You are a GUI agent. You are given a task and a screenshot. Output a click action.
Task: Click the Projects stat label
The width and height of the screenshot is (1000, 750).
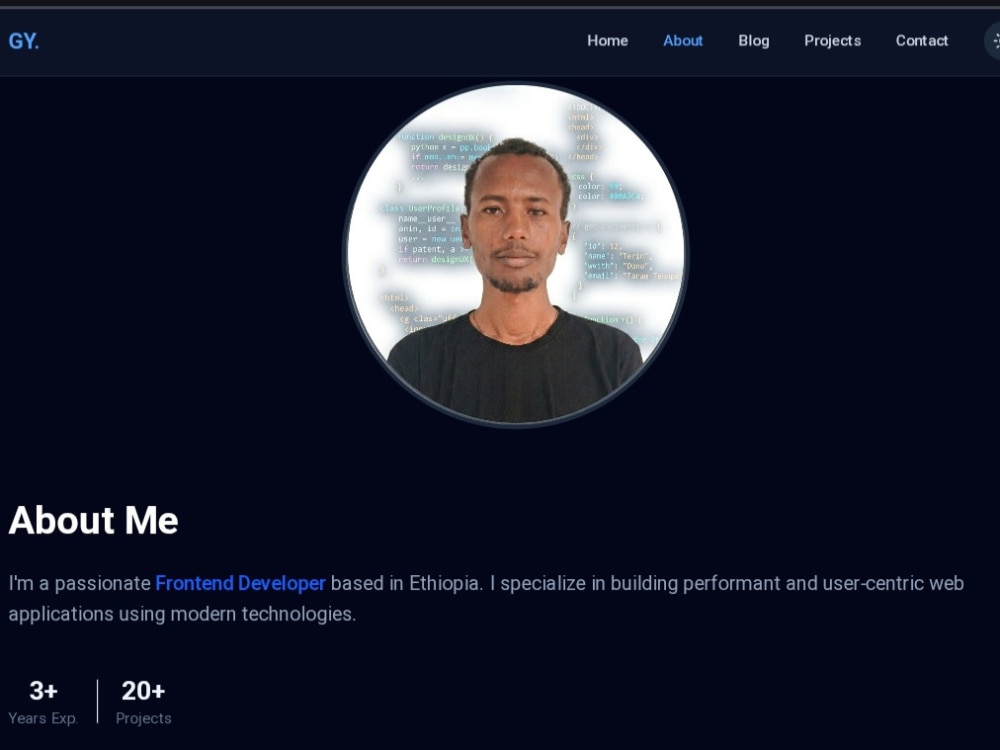click(x=143, y=719)
